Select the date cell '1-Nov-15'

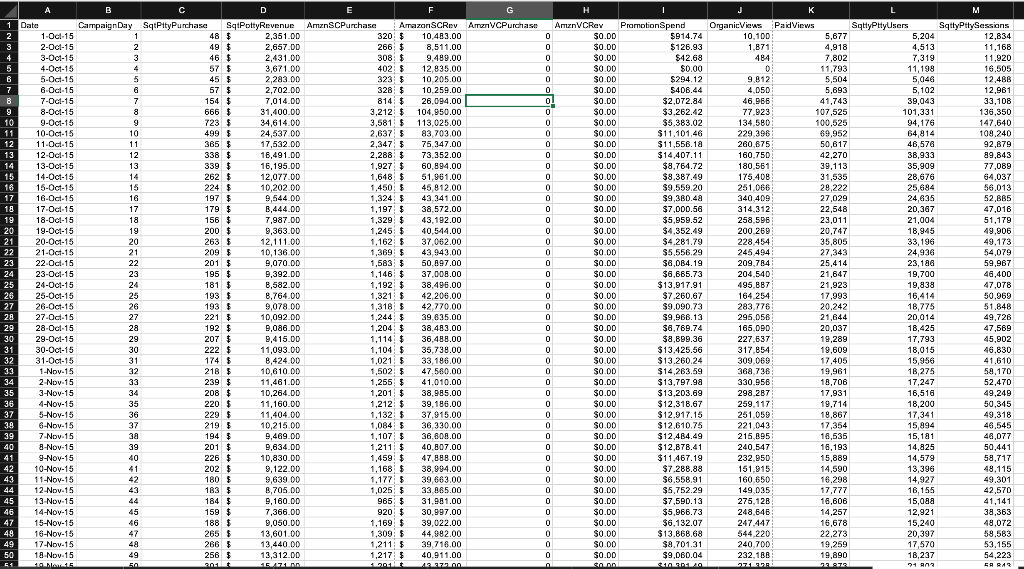(x=47, y=371)
